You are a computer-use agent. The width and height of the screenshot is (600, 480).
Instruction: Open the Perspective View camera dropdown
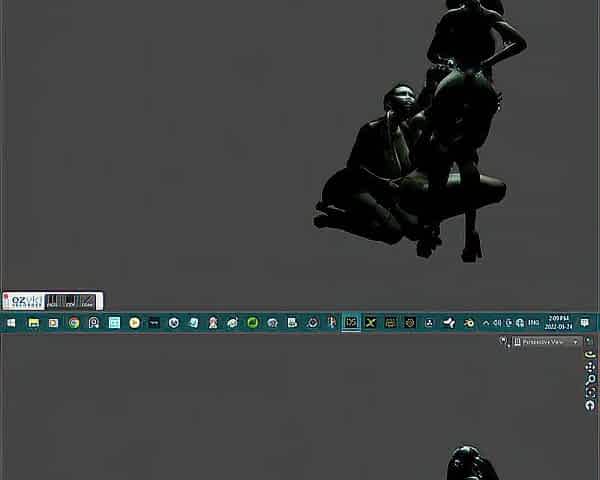coord(546,342)
